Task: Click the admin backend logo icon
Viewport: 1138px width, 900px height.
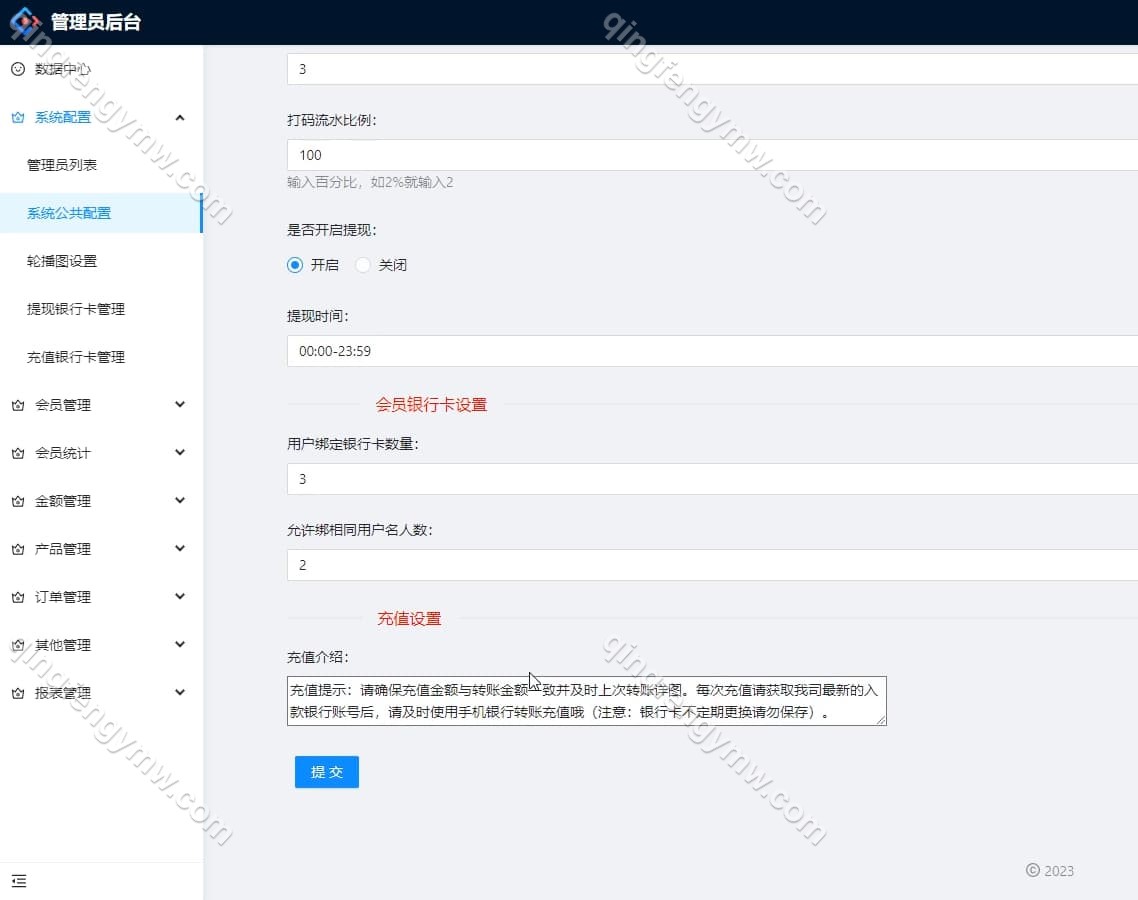Action: (x=25, y=21)
